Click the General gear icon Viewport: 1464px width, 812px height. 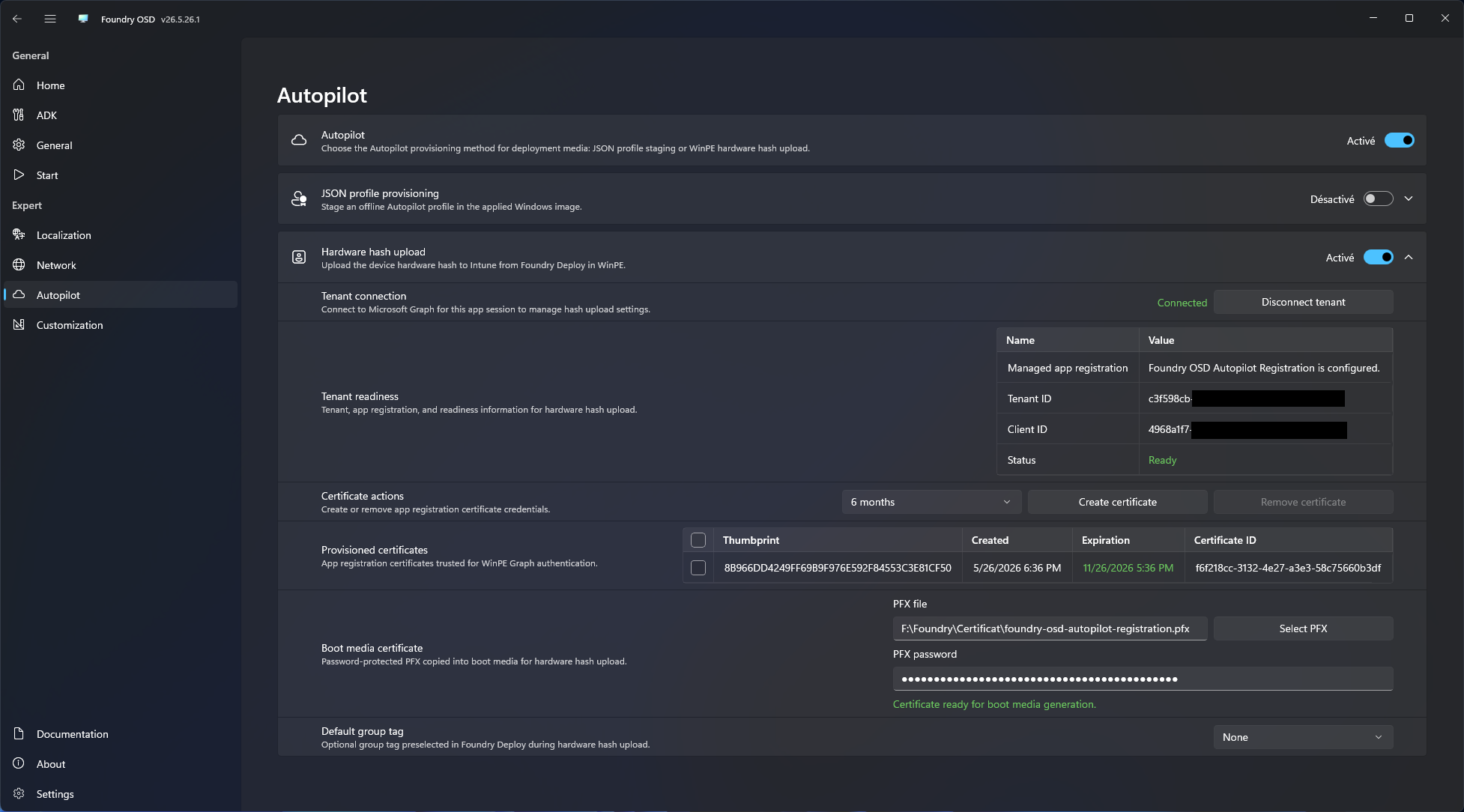pos(19,145)
